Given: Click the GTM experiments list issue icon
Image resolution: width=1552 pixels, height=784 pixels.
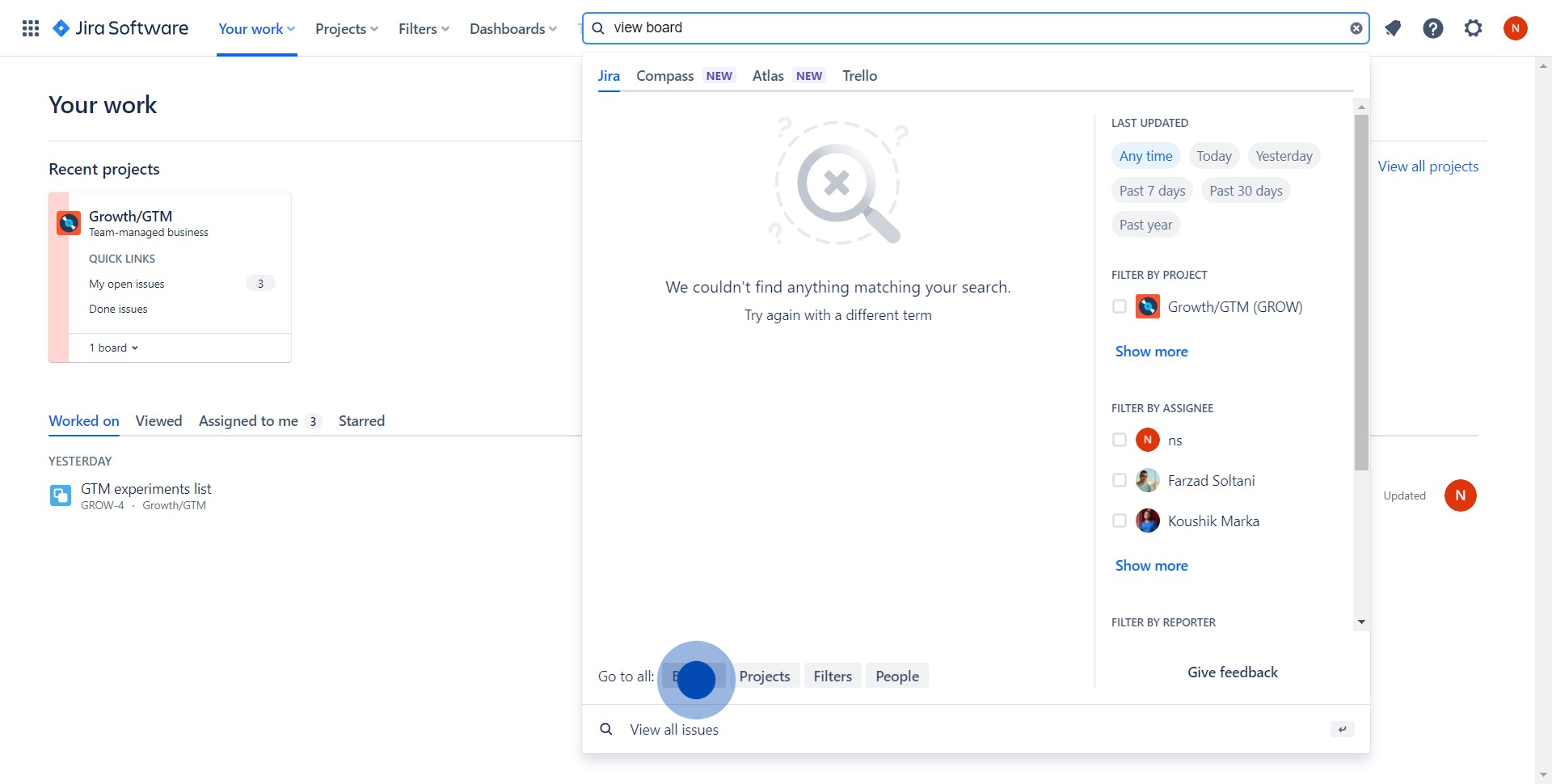Looking at the screenshot, I should click(x=61, y=495).
